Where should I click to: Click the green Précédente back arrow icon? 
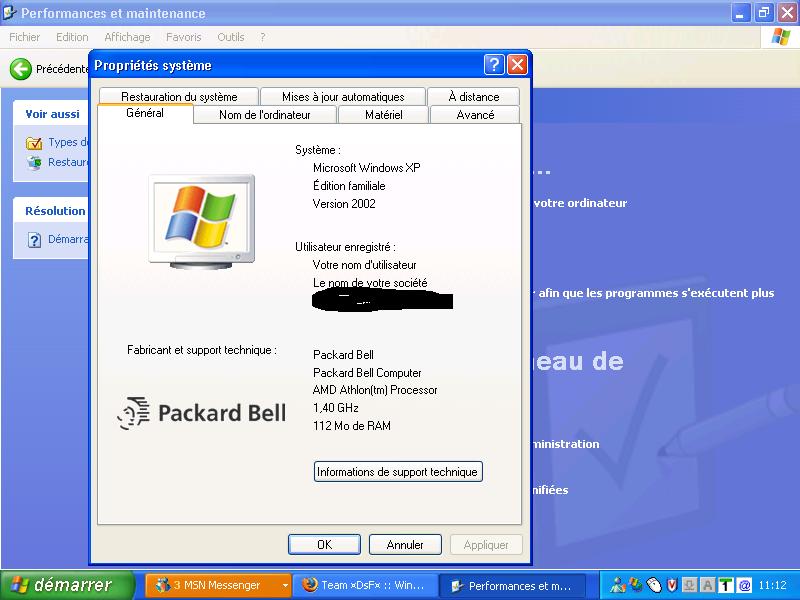point(21,69)
